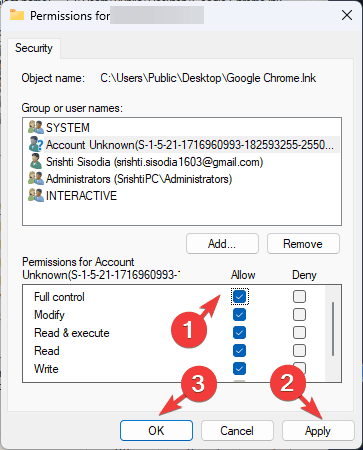The height and width of the screenshot is (450, 363).
Task: Click the Write permission label
Action: tap(46, 369)
